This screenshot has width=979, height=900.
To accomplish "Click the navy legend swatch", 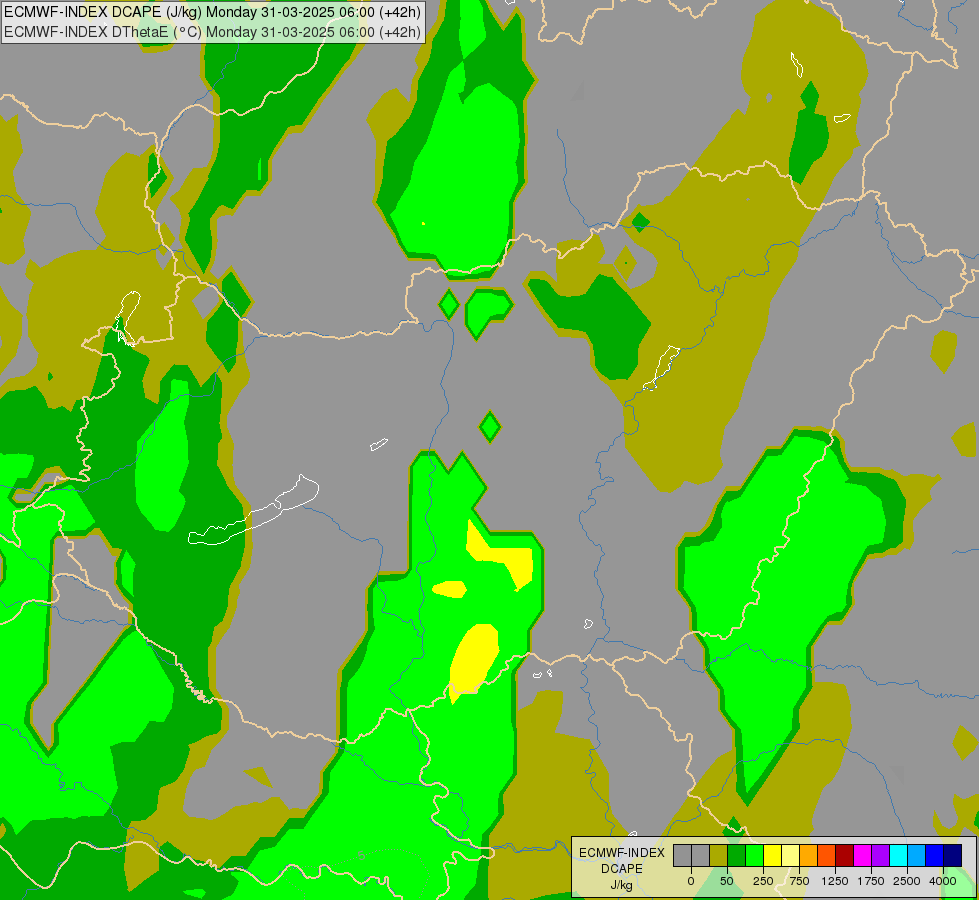I will point(953,855).
